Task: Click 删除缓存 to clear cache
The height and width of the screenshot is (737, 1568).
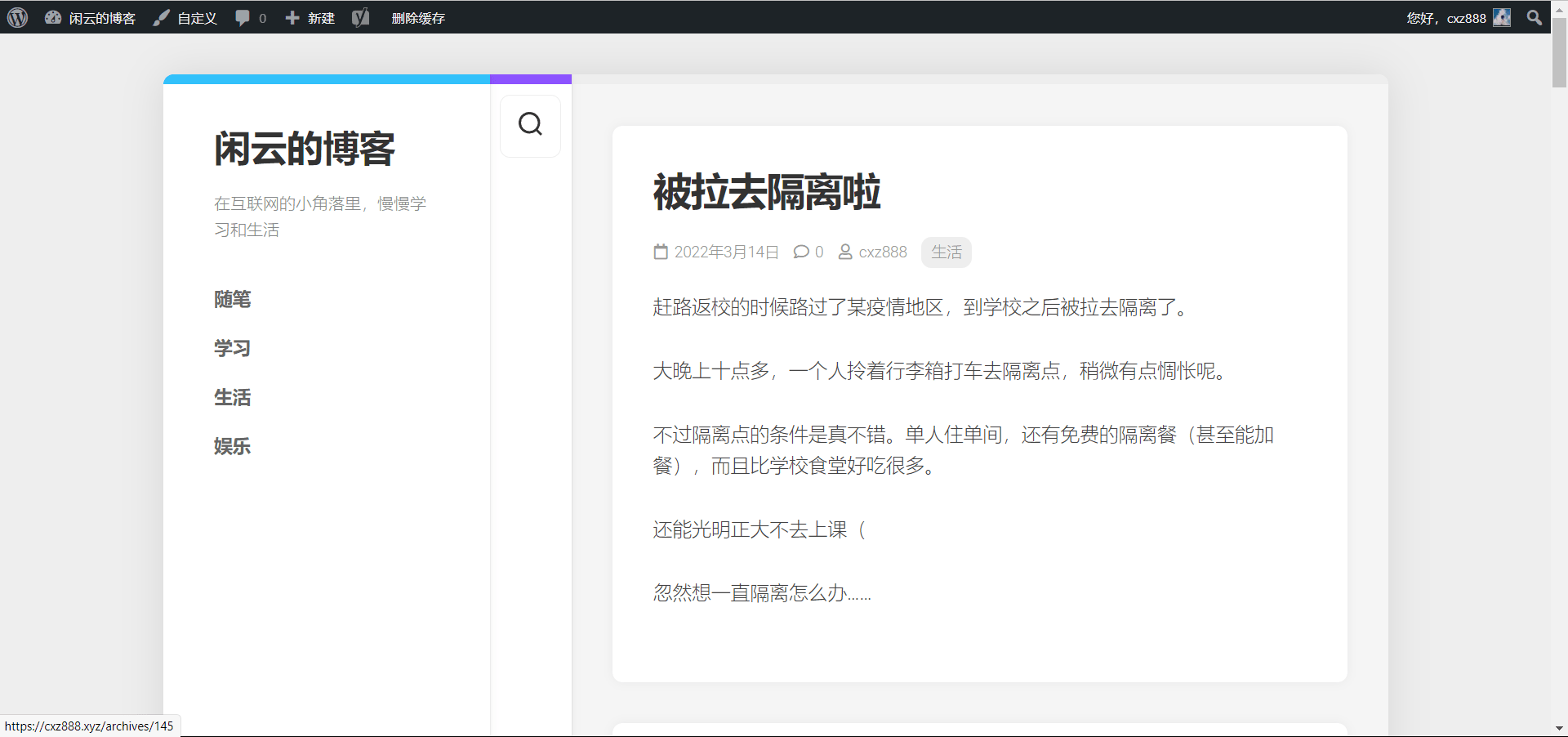Action: pos(418,17)
